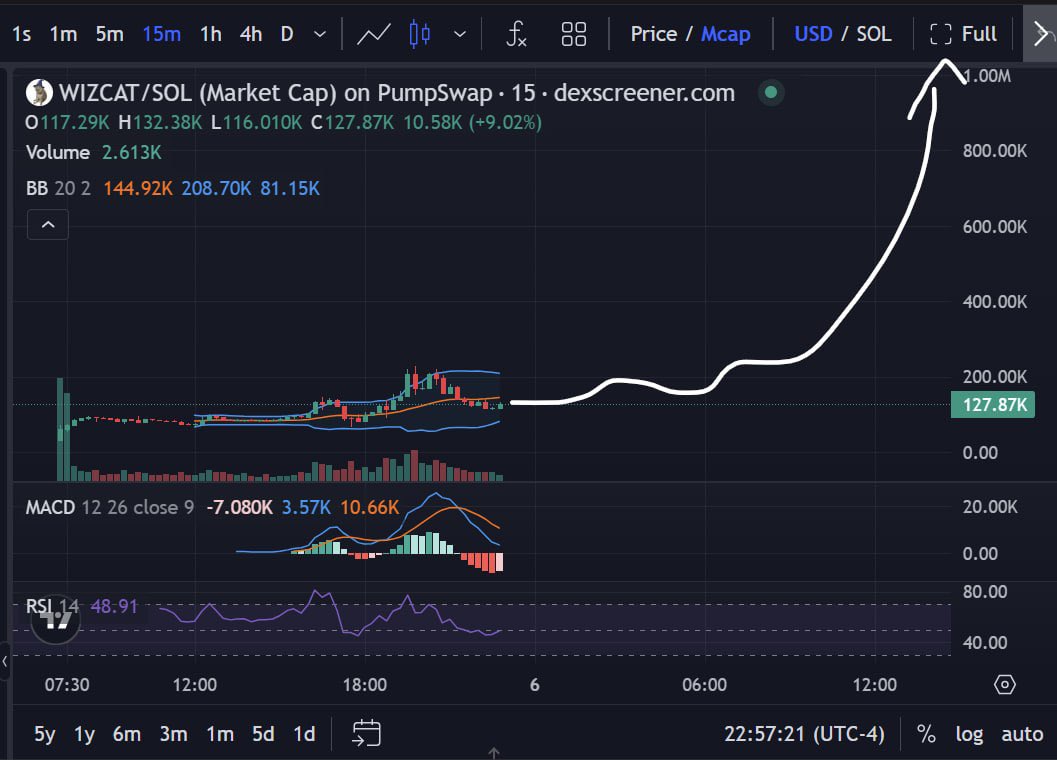
Task: Set date range to 5d
Action: click(x=263, y=734)
